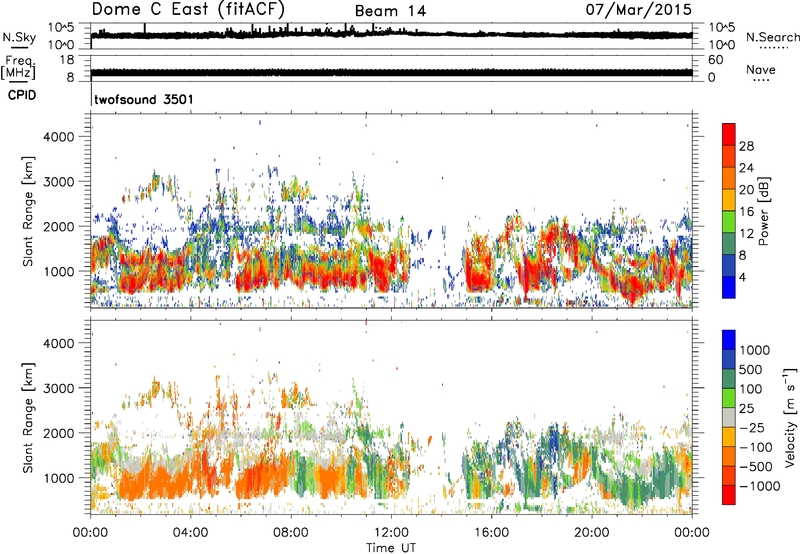Click the "-500" value on Velocity scale
Viewport: 800px width, 554px height.
pos(756,467)
